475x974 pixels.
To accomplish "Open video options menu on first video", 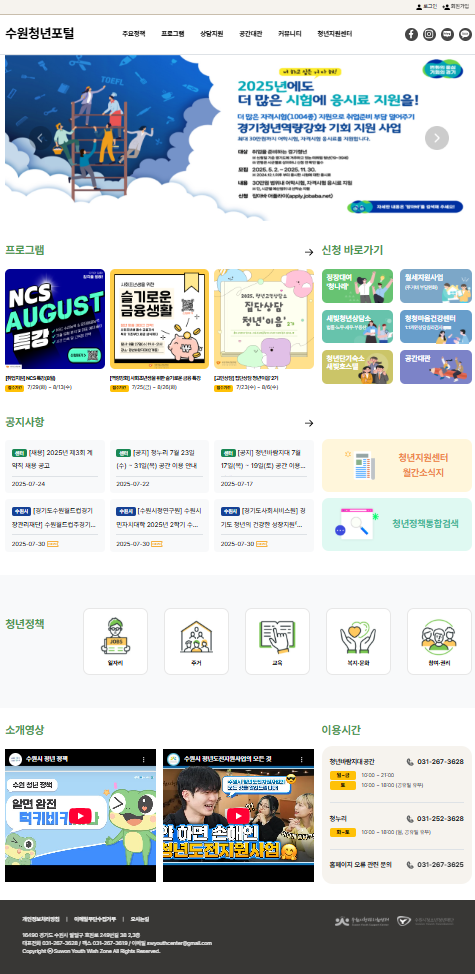I will 144,759.
